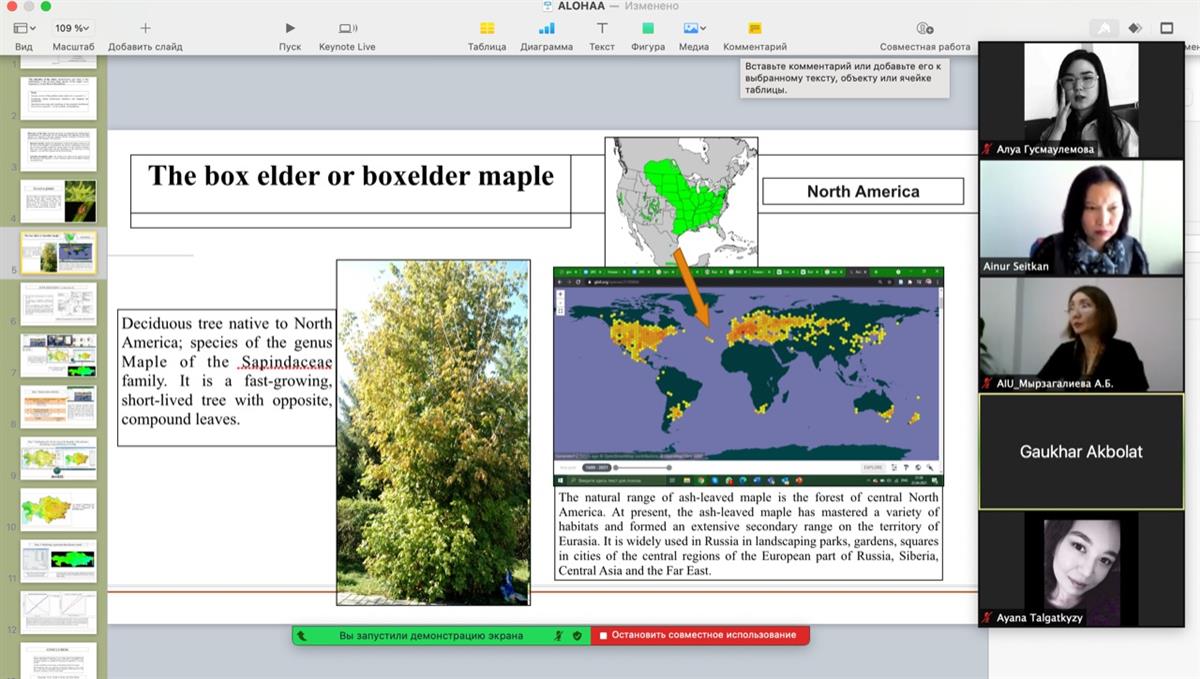This screenshot has height=679, width=1200.
Task: Insert a shape via Фигура icon
Action: pos(648,29)
